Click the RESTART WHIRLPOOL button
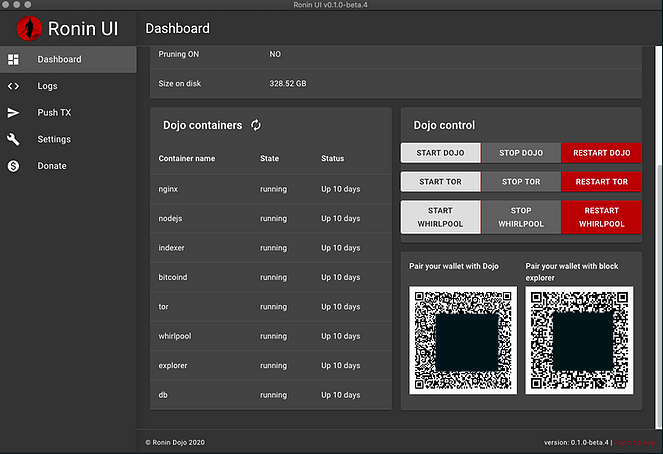The image size is (663, 454). tap(601, 217)
